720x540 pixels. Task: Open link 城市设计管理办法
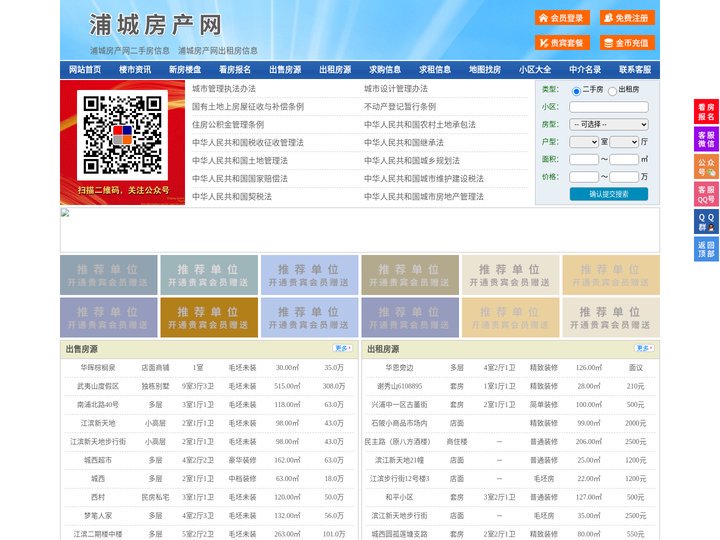[x=396, y=89]
